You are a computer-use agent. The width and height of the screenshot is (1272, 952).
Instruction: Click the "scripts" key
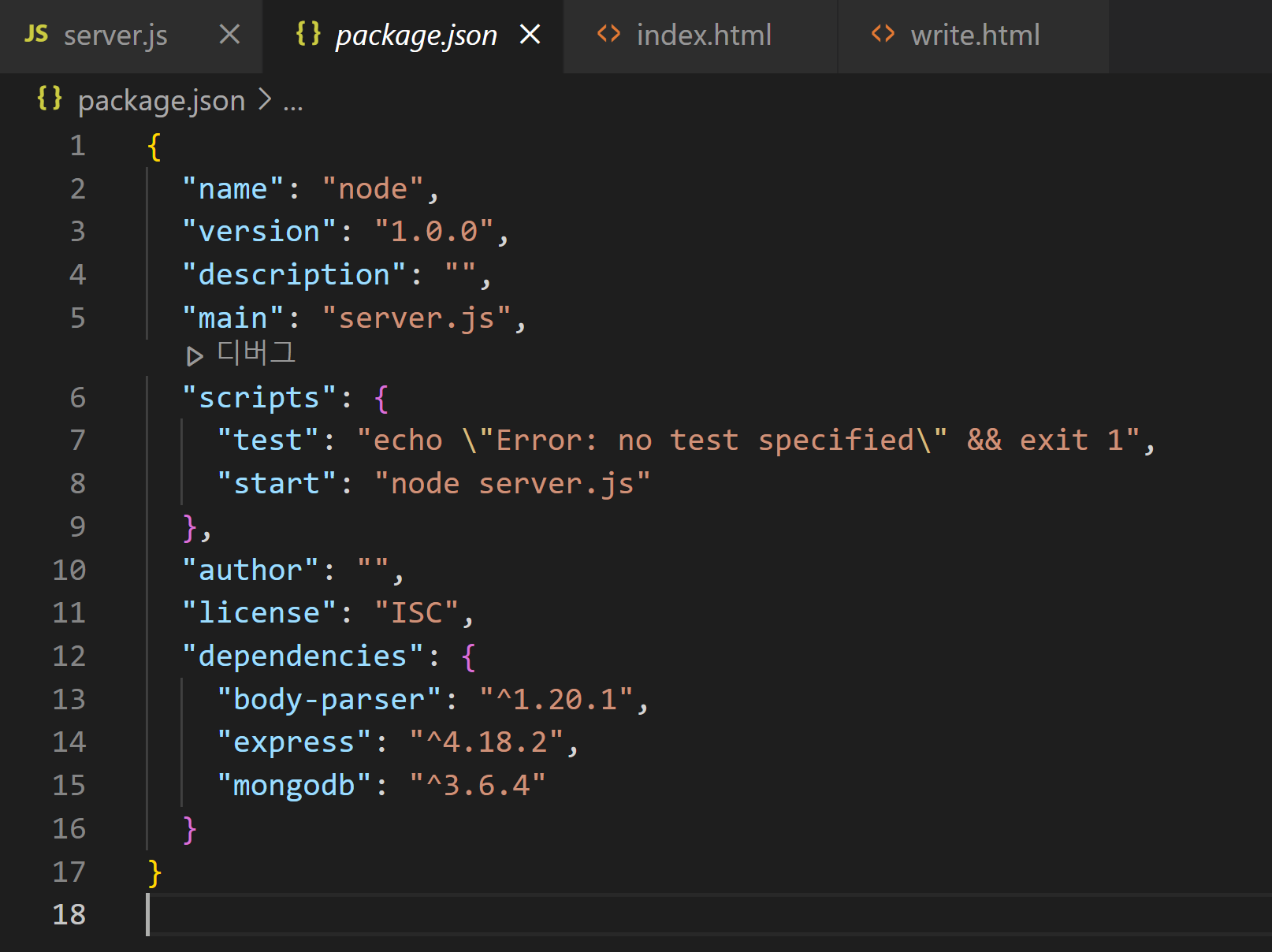(259, 398)
